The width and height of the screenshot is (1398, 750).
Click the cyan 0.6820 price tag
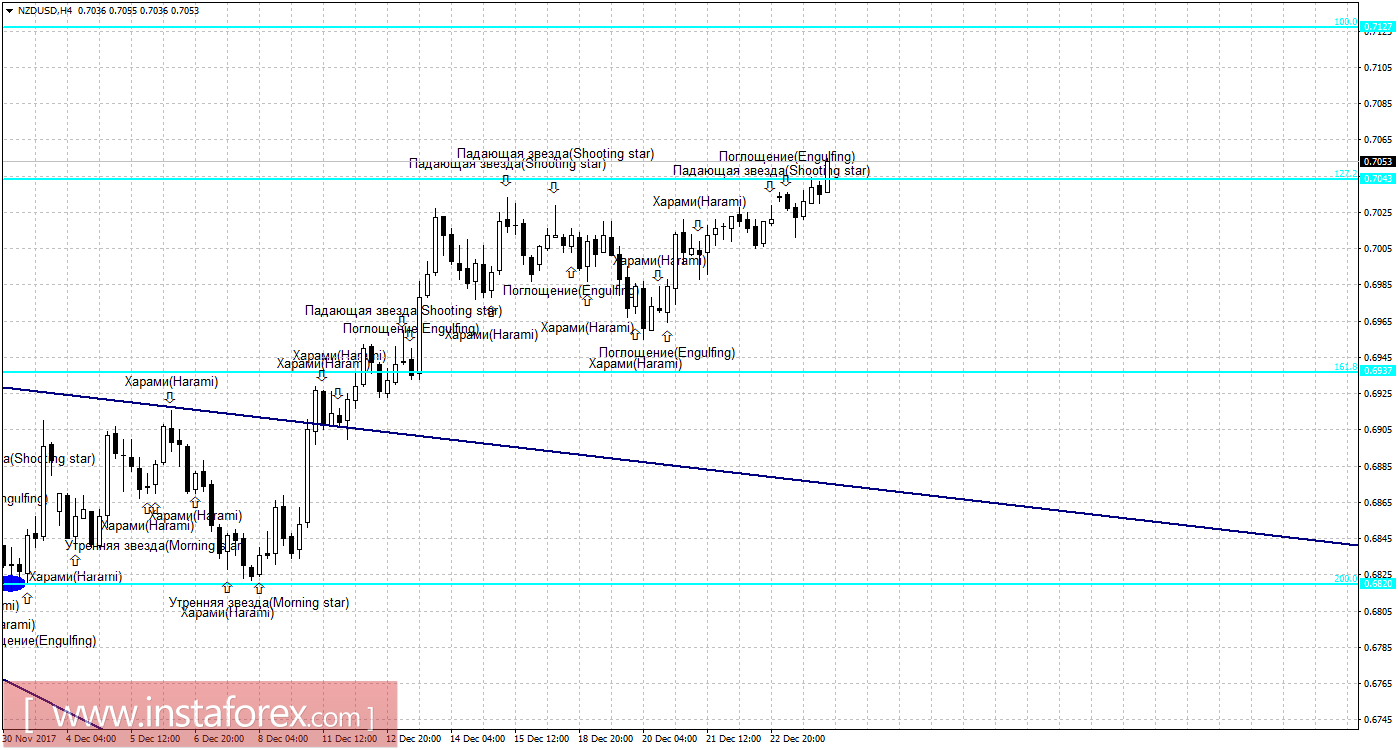1377,584
